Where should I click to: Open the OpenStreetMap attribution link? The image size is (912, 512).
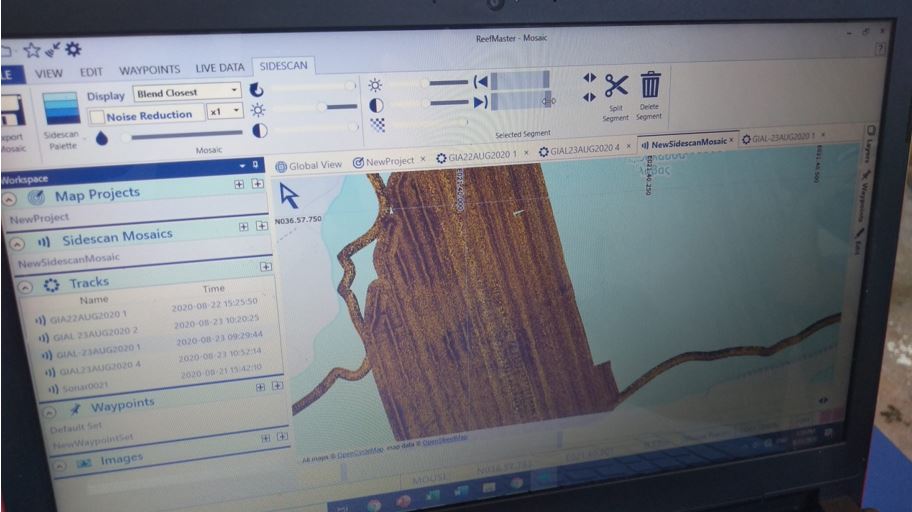click(445, 441)
